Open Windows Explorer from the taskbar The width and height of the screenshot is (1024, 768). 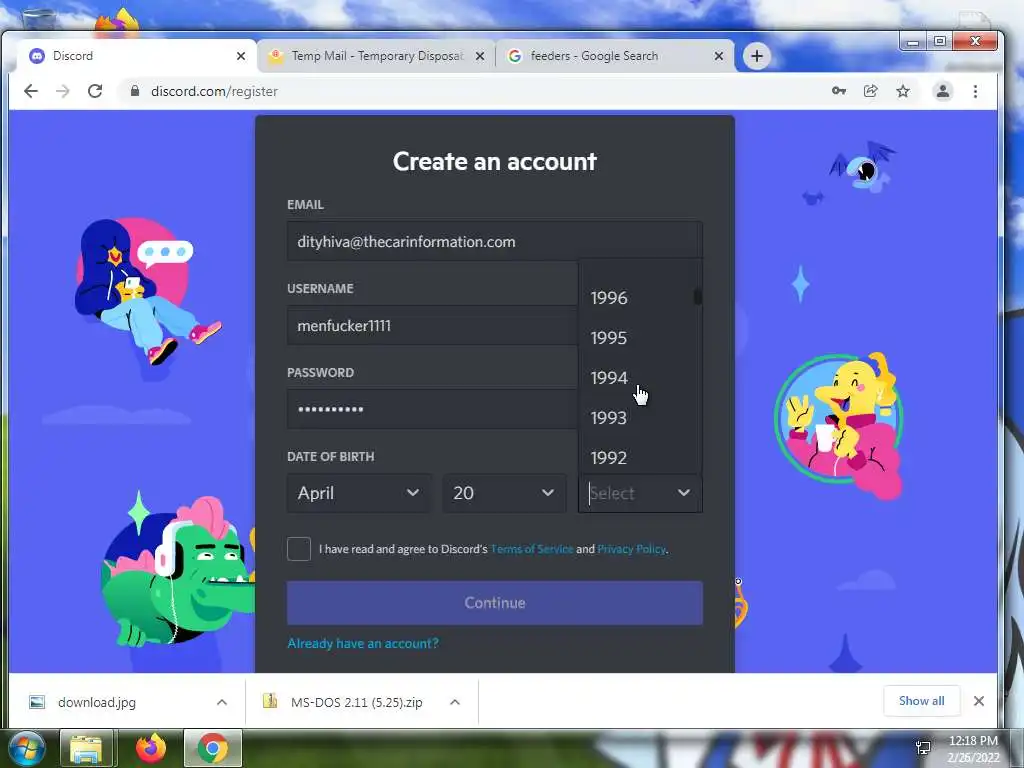(86, 748)
